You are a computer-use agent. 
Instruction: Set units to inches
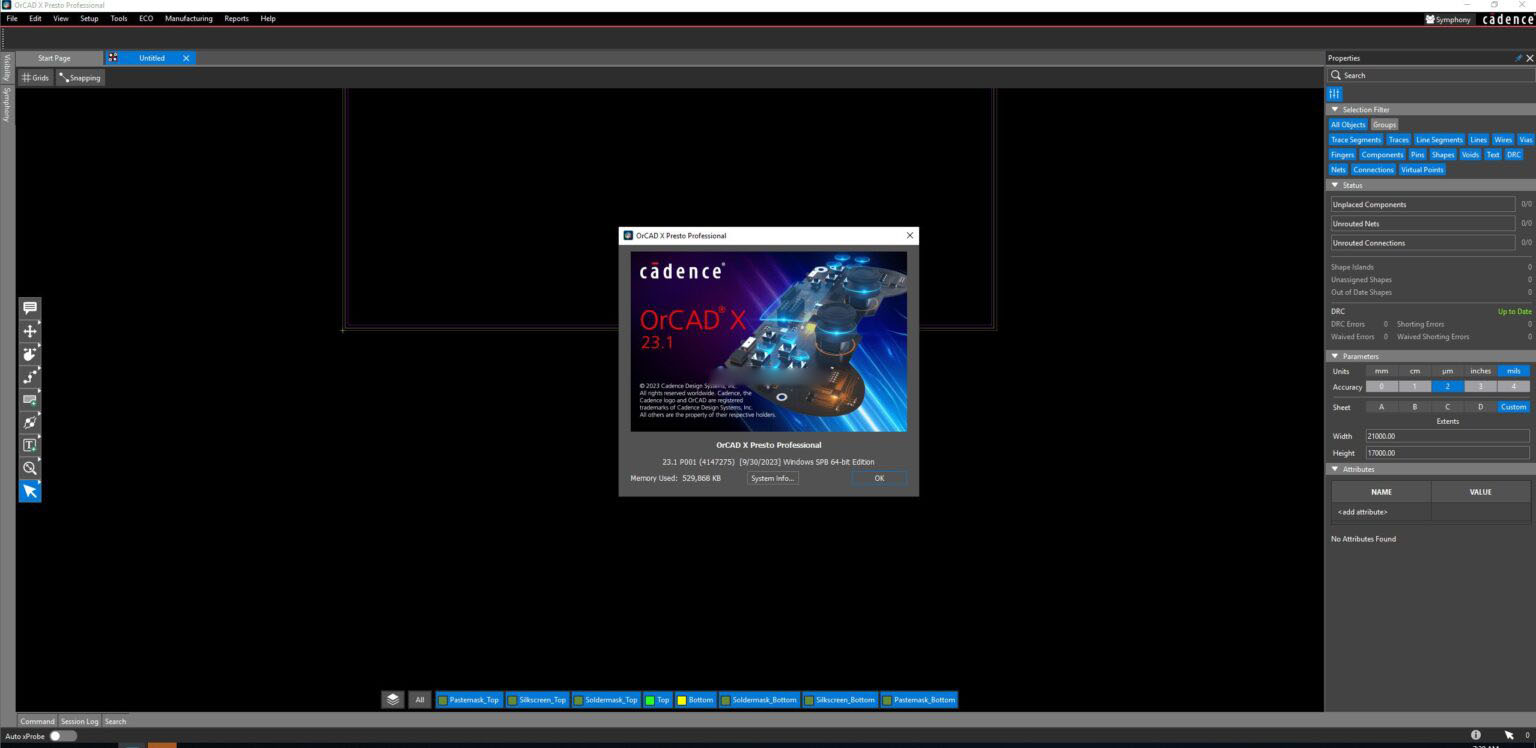click(1480, 371)
